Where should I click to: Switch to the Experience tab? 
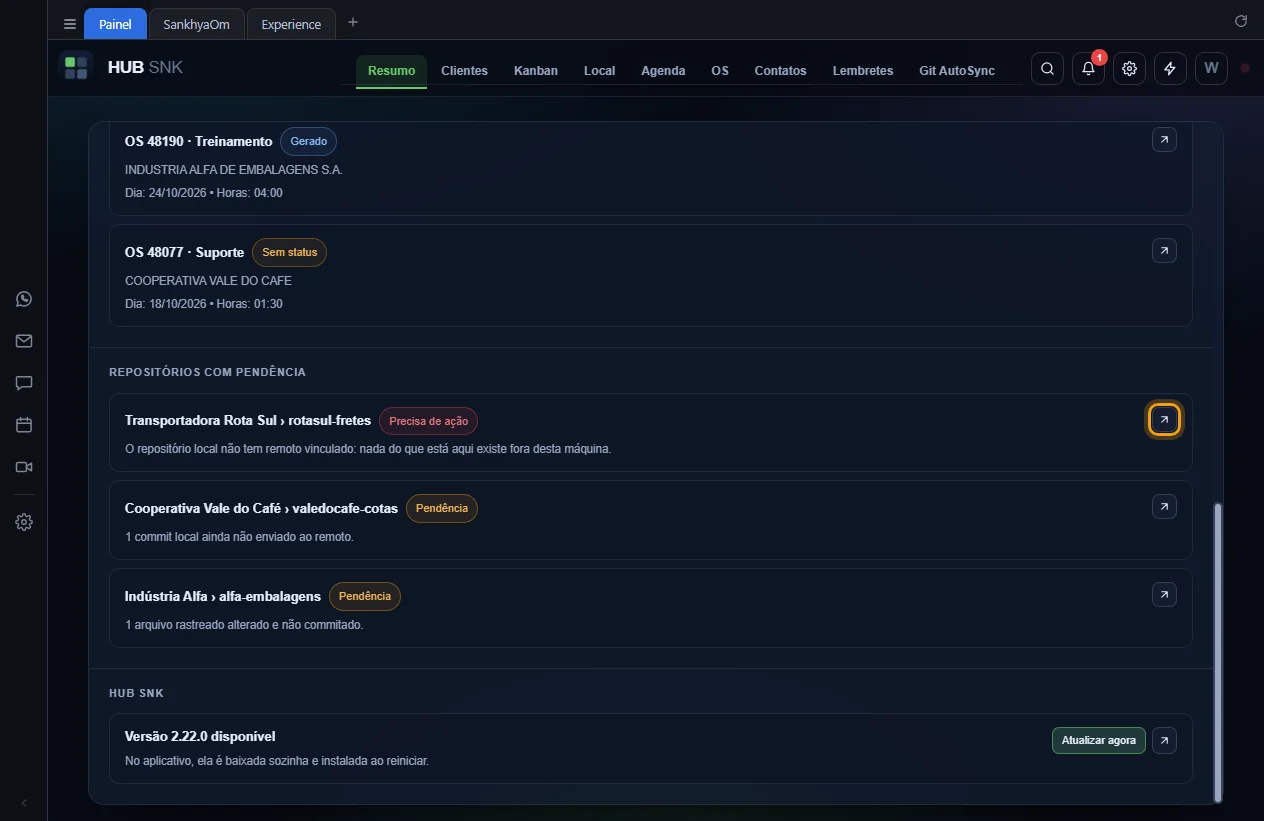click(x=291, y=24)
